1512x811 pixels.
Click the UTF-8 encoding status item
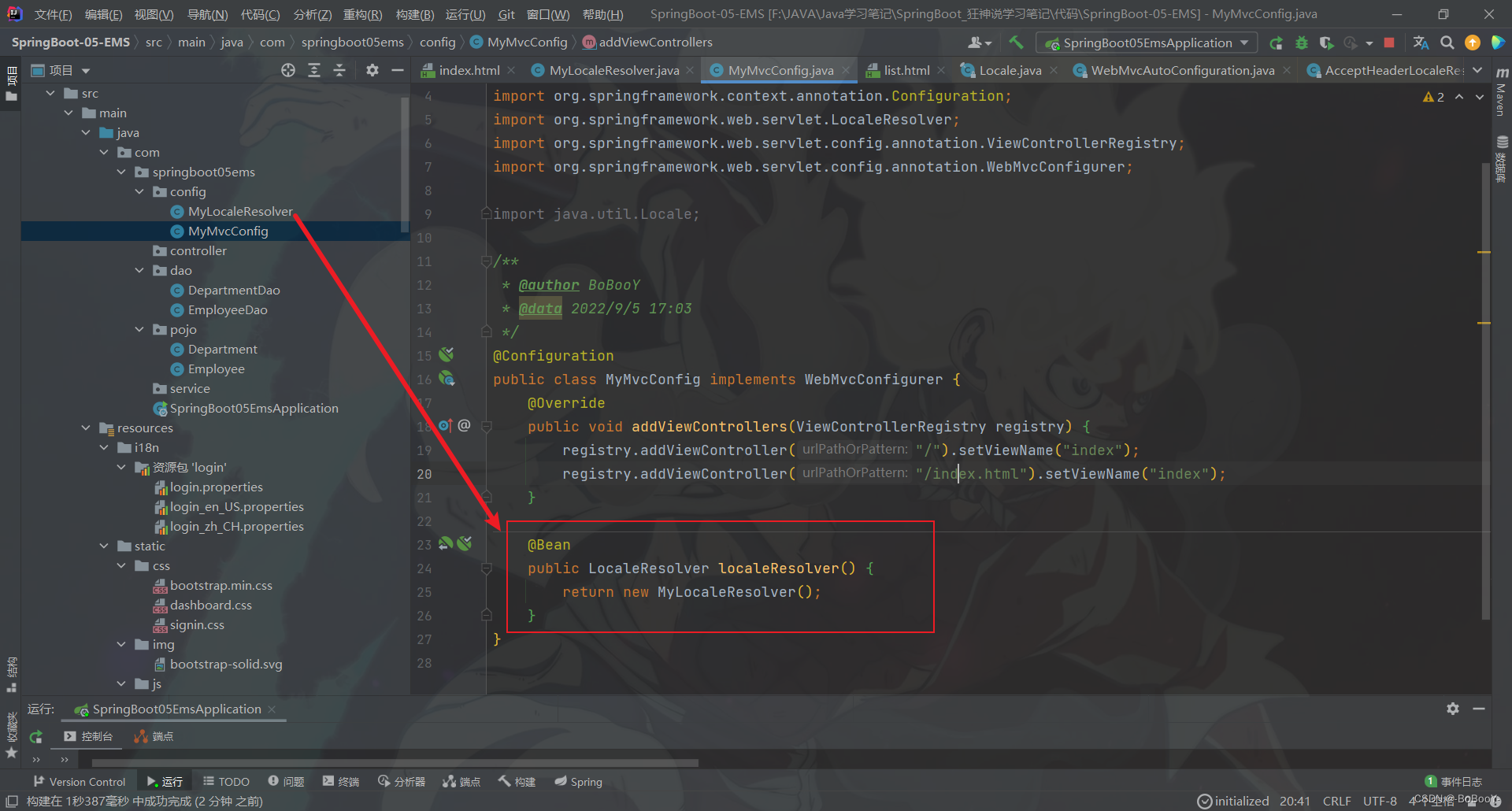click(x=1380, y=801)
